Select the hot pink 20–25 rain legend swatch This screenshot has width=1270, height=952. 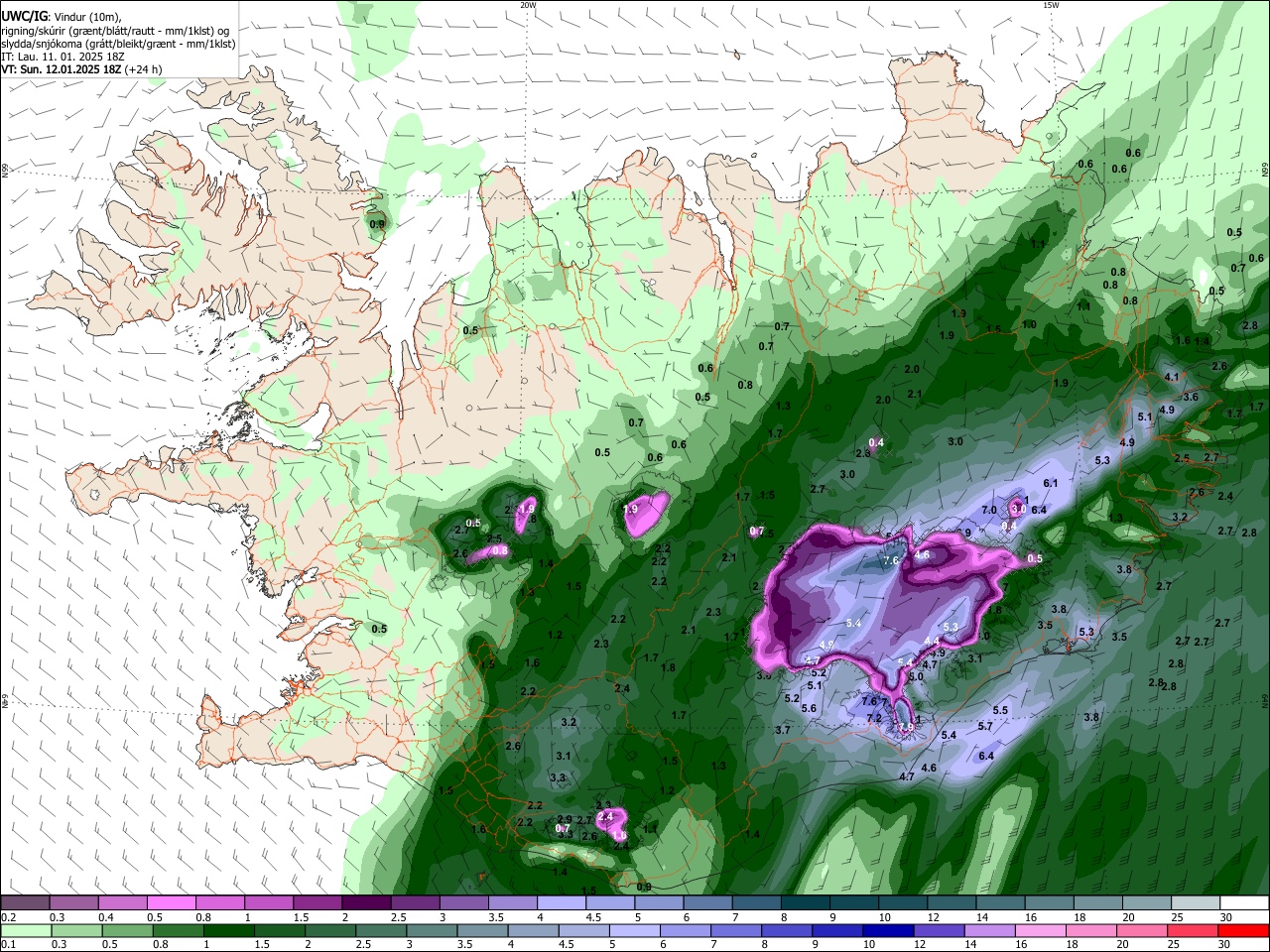[x=1143, y=930]
